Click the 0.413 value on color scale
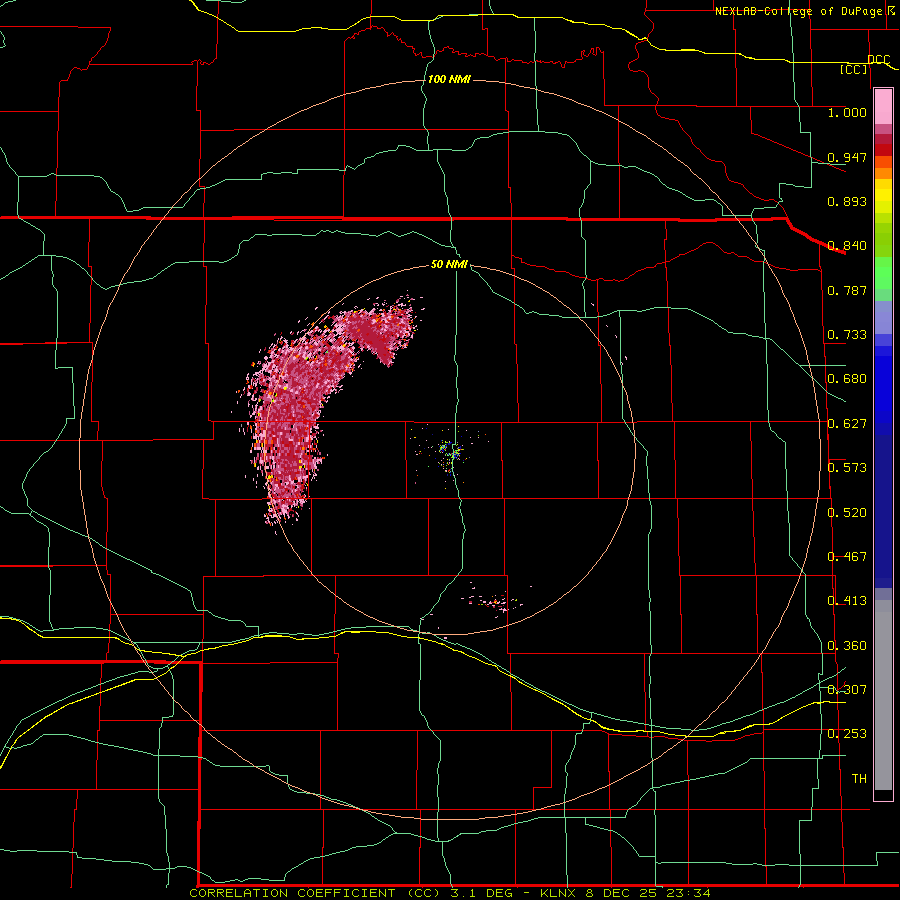Screen dimensions: 900x900 click(x=847, y=601)
